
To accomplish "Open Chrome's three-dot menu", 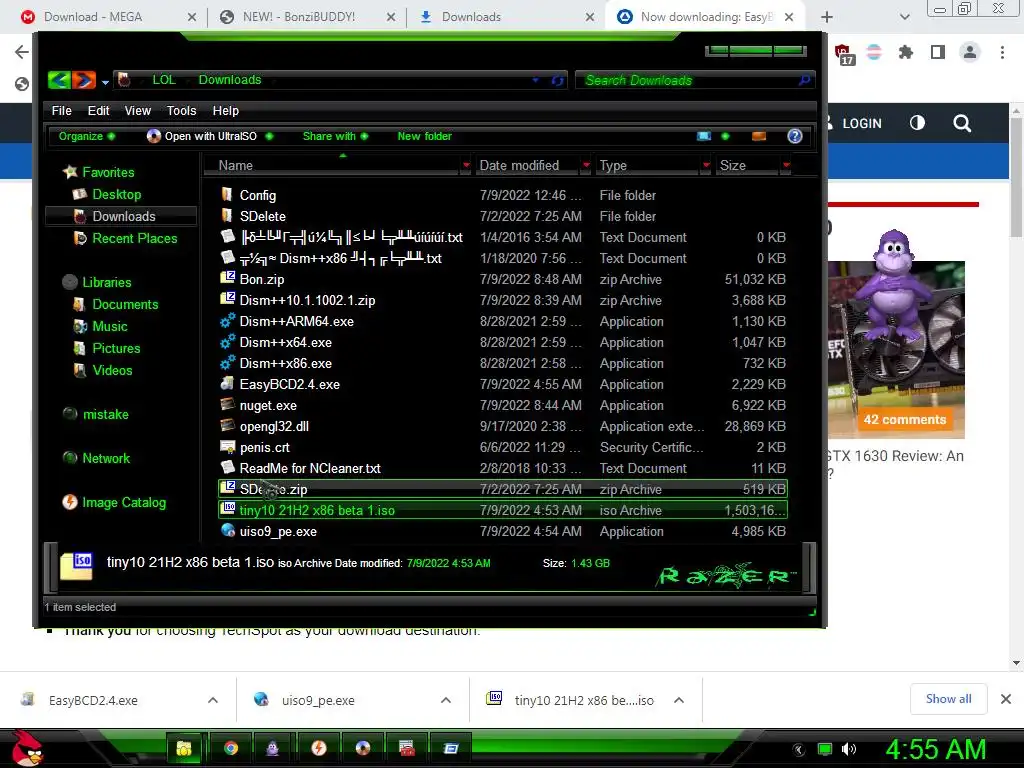I will [x=1002, y=52].
